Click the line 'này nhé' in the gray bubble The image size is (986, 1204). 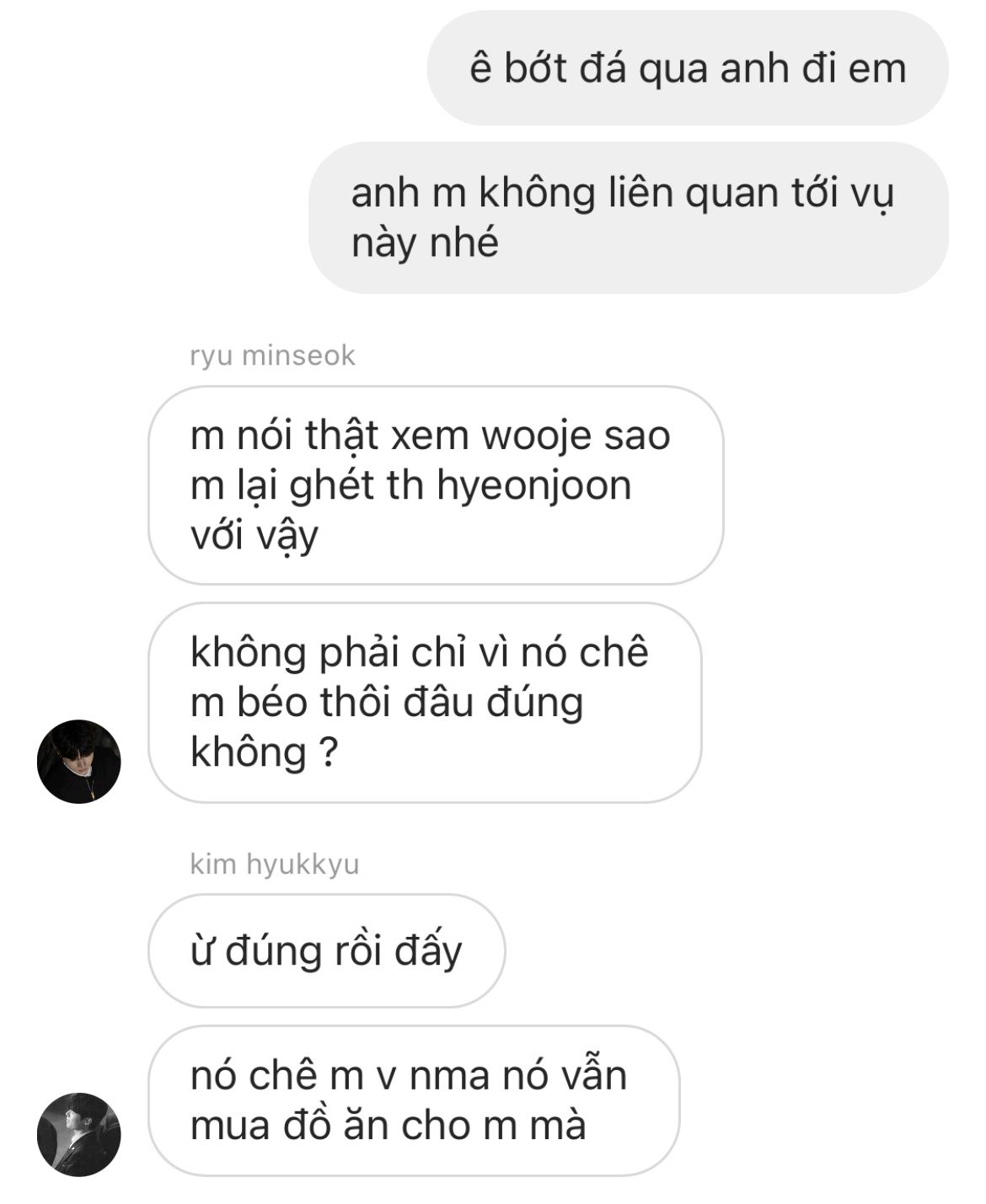425,243
